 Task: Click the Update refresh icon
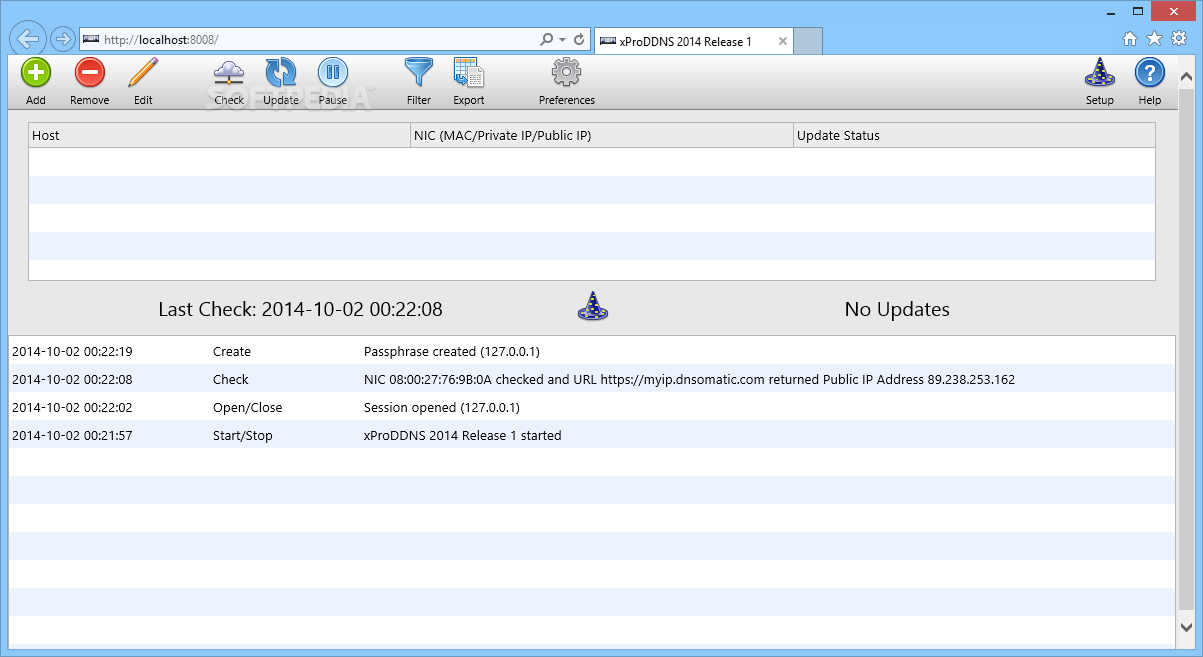(281, 72)
